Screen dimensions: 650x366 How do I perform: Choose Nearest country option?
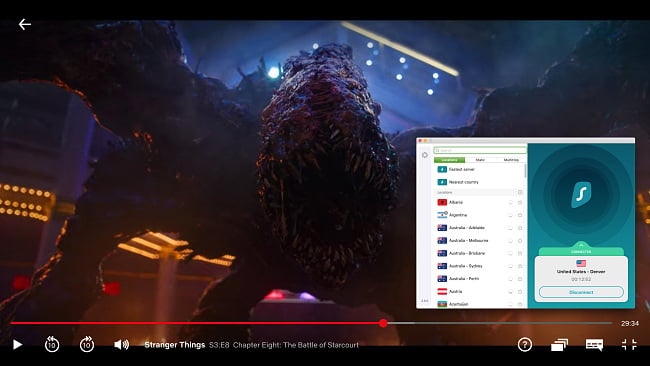480,182
